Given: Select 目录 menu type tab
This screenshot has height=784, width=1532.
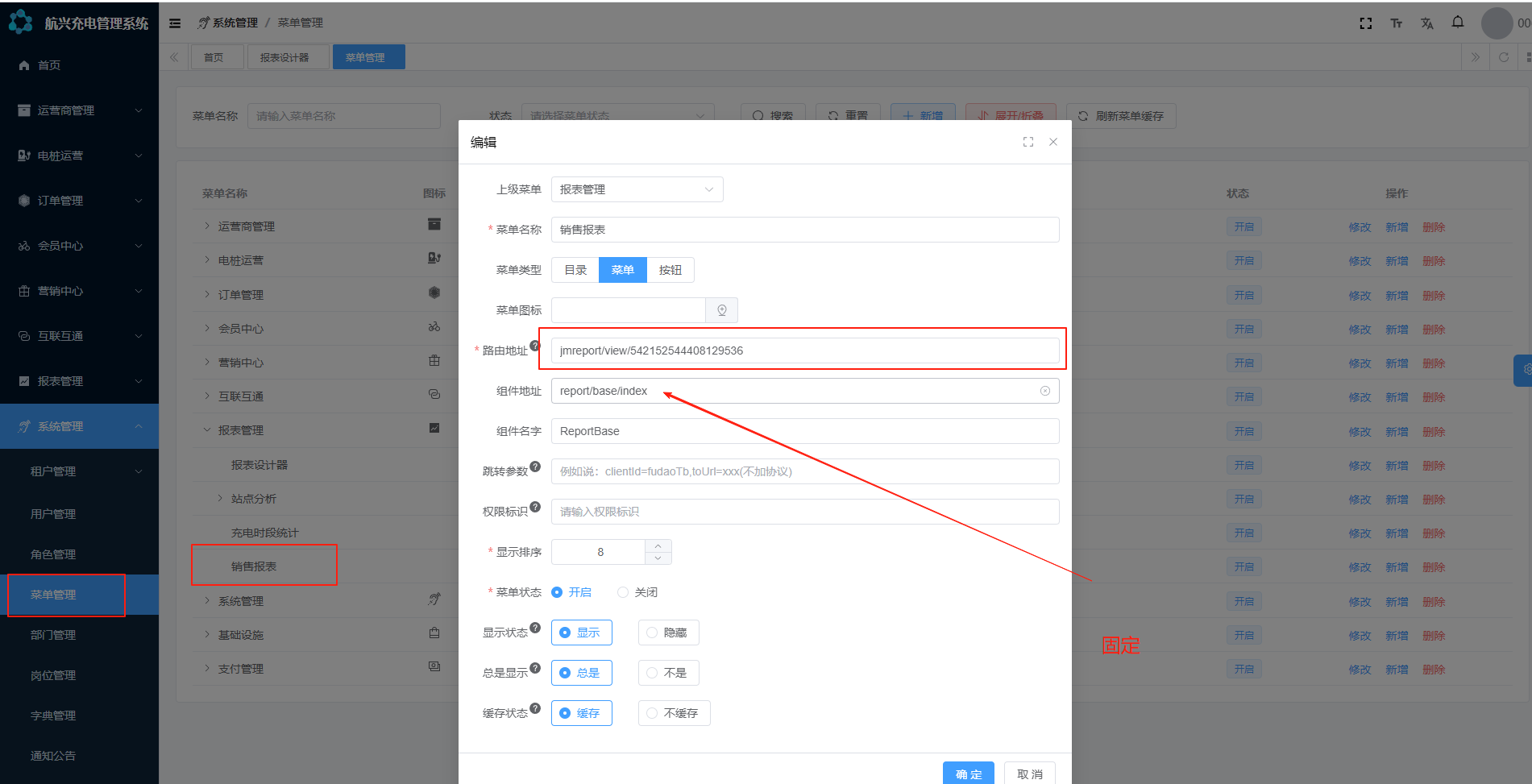Looking at the screenshot, I should [x=575, y=270].
